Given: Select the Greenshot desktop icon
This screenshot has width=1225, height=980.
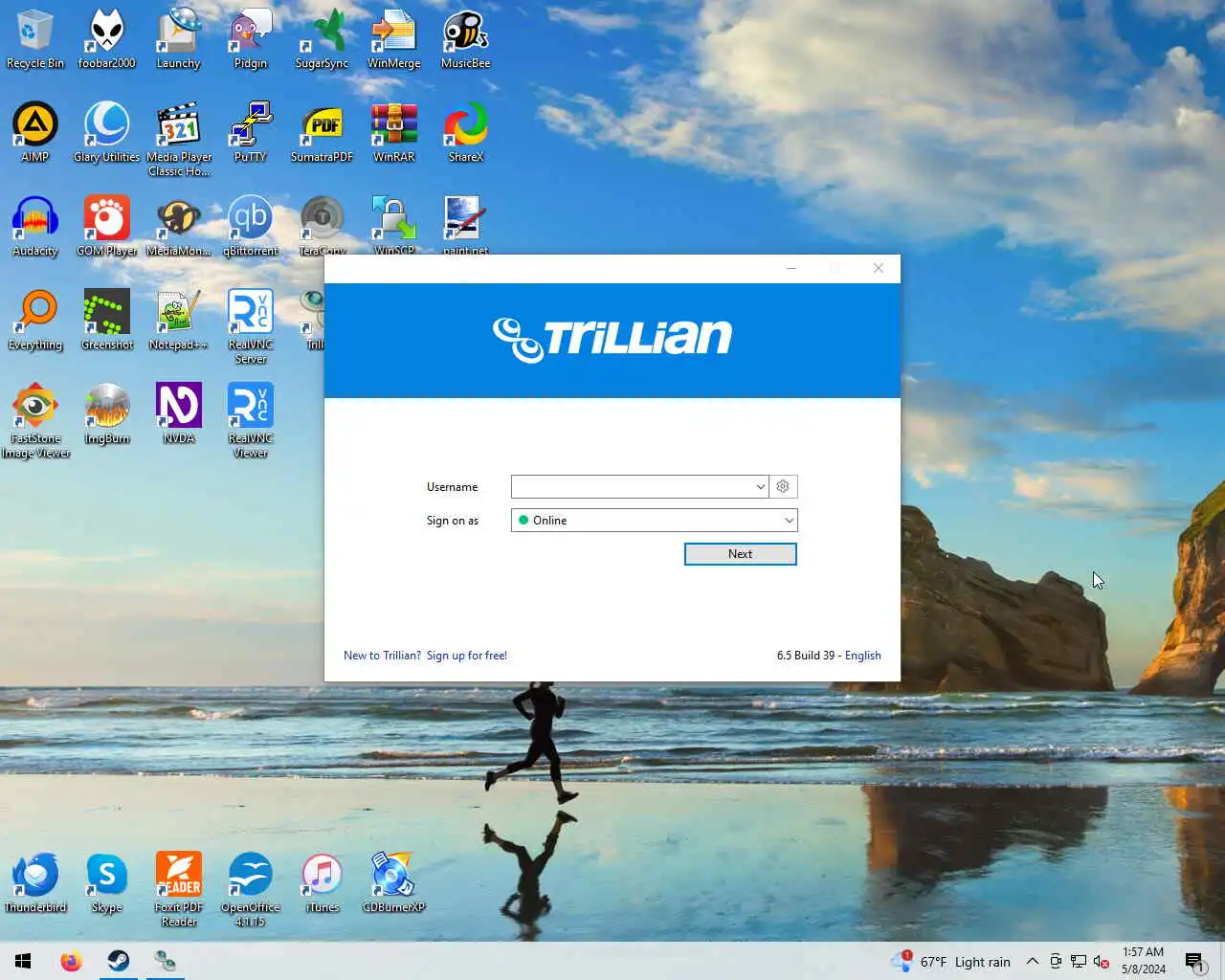Looking at the screenshot, I should tap(106, 320).
